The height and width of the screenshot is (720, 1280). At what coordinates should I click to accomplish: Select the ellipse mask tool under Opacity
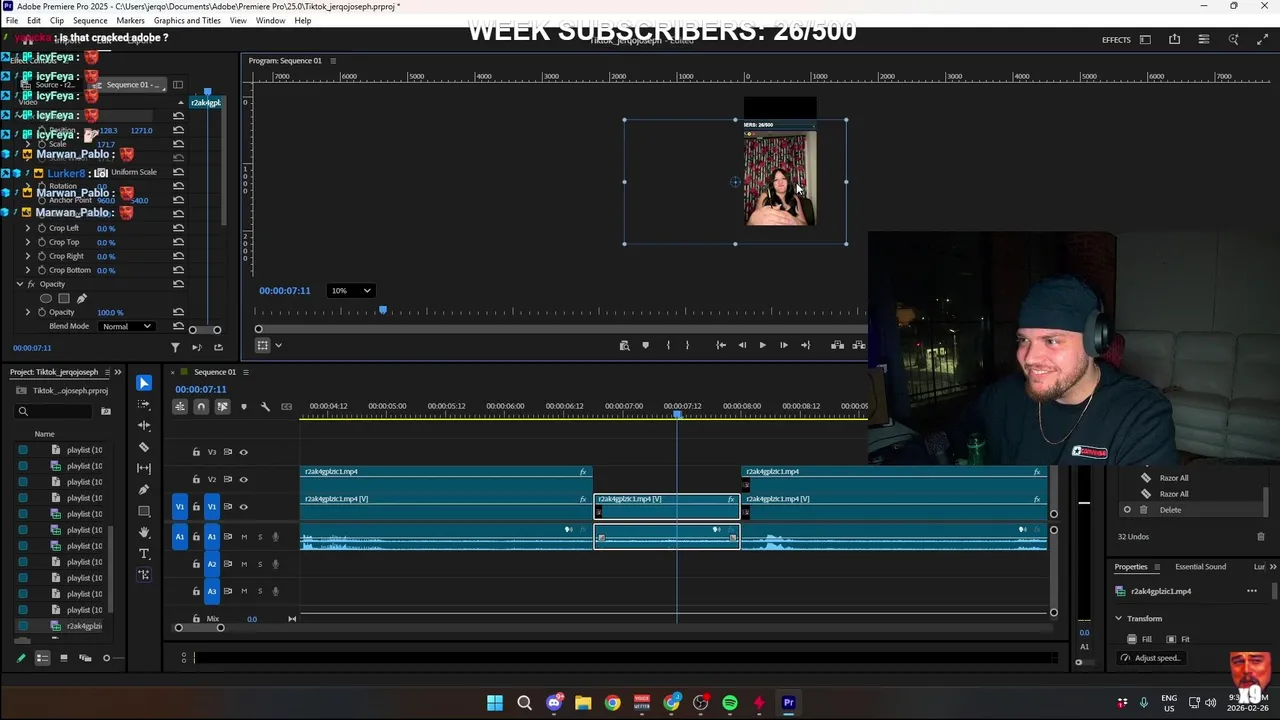pyautogui.click(x=45, y=298)
